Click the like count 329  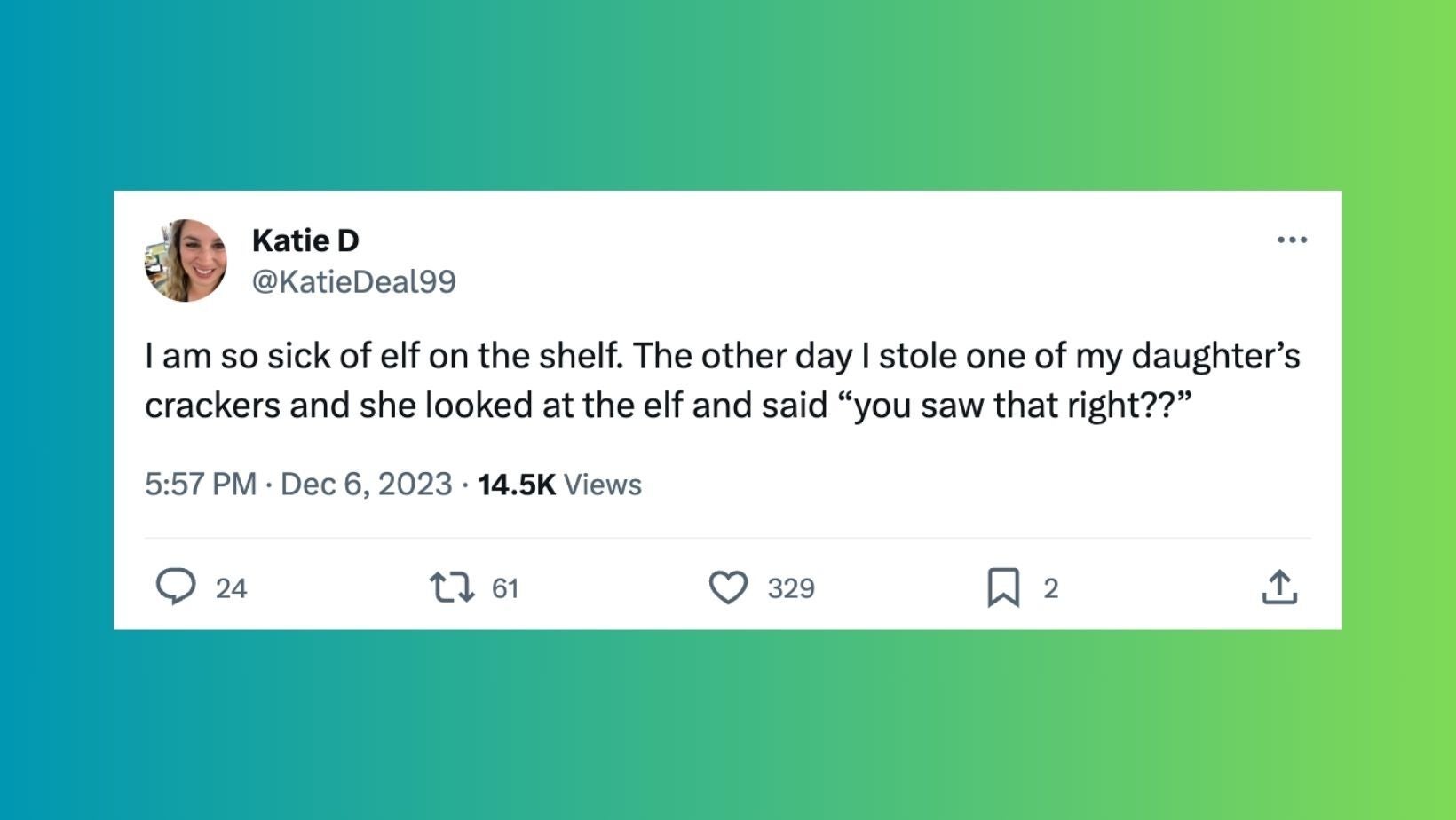pyautogui.click(x=791, y=588)
